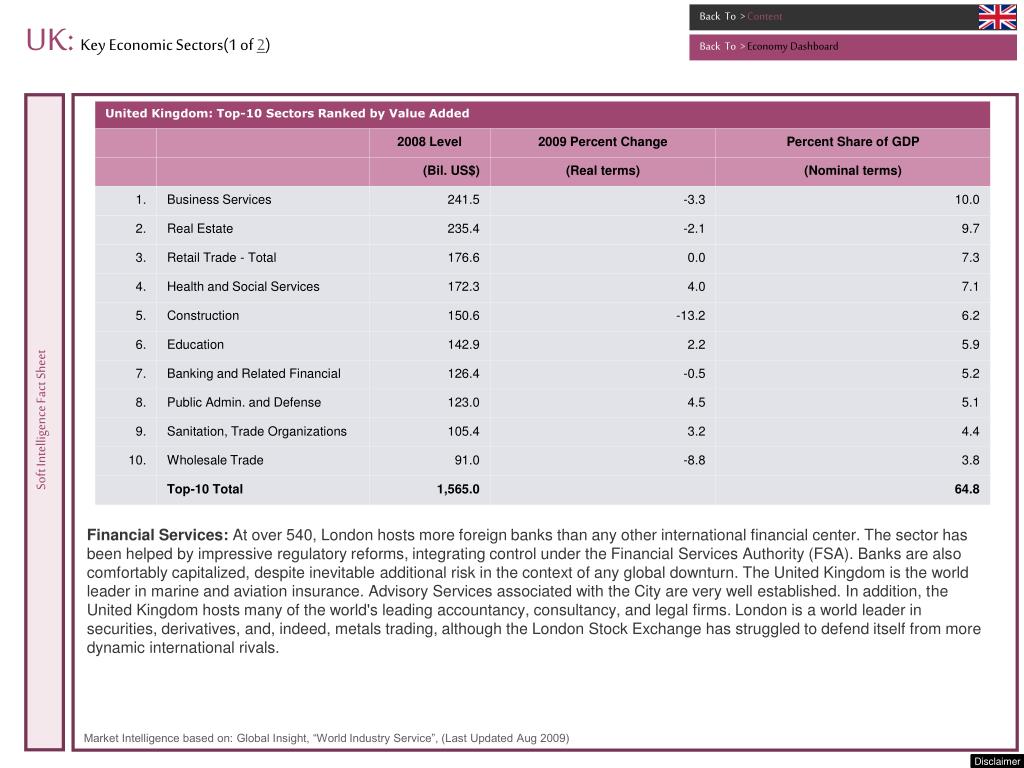Click the 'UK:' page title
Viewport: 1024px width, 768px height.
(x=49, y=41)
